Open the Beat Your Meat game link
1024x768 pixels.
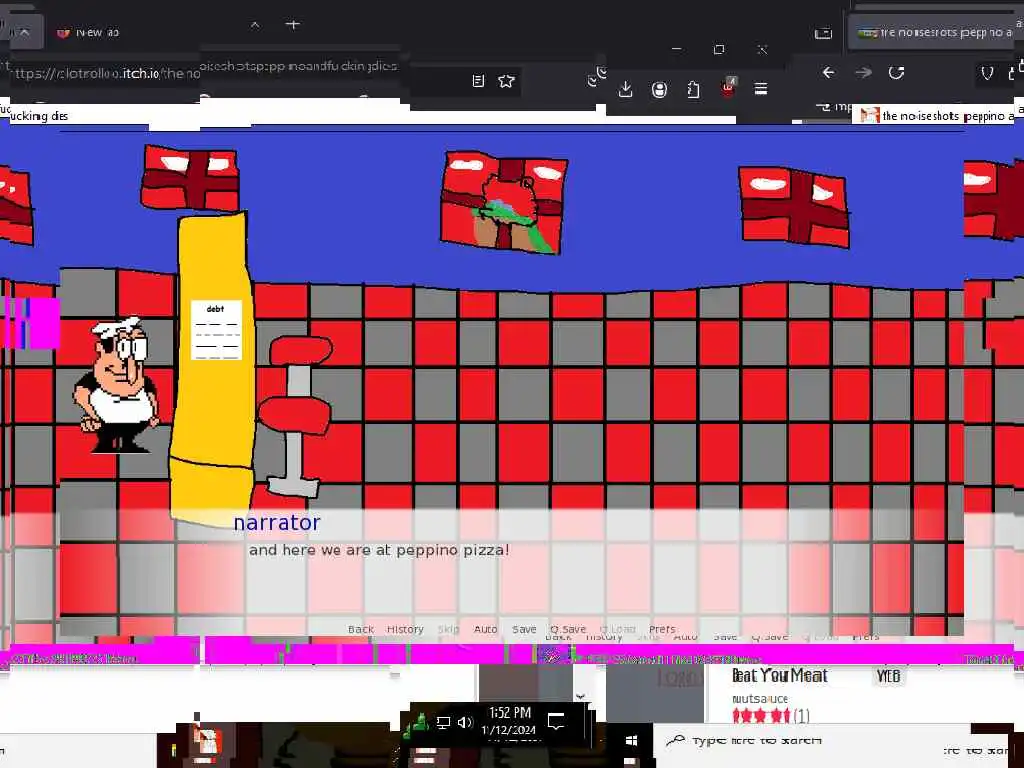pos(780,676)
